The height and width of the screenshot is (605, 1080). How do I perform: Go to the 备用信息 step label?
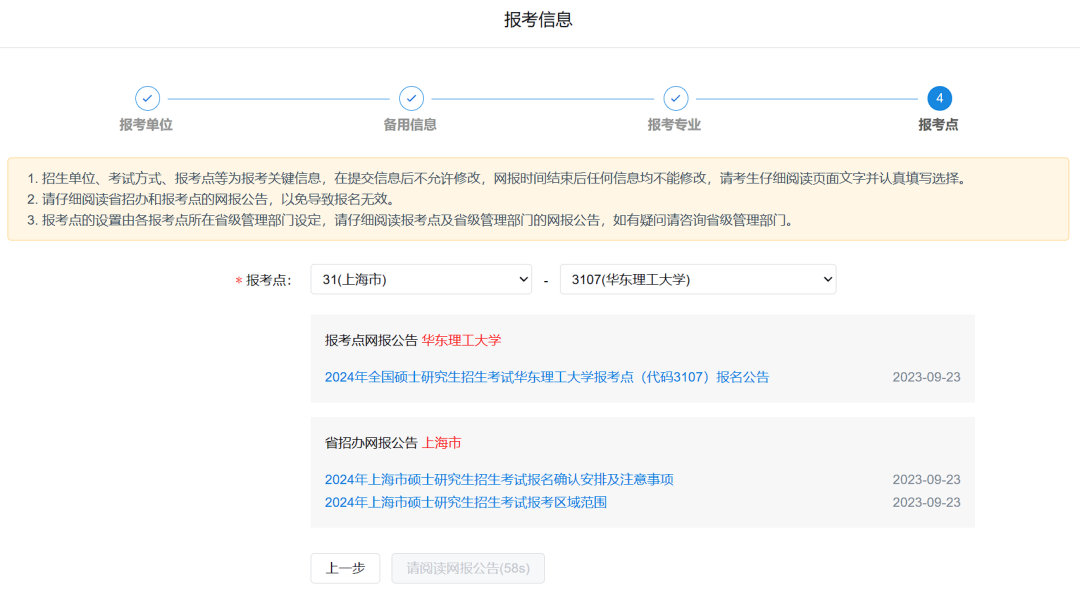tap(410, 125)
